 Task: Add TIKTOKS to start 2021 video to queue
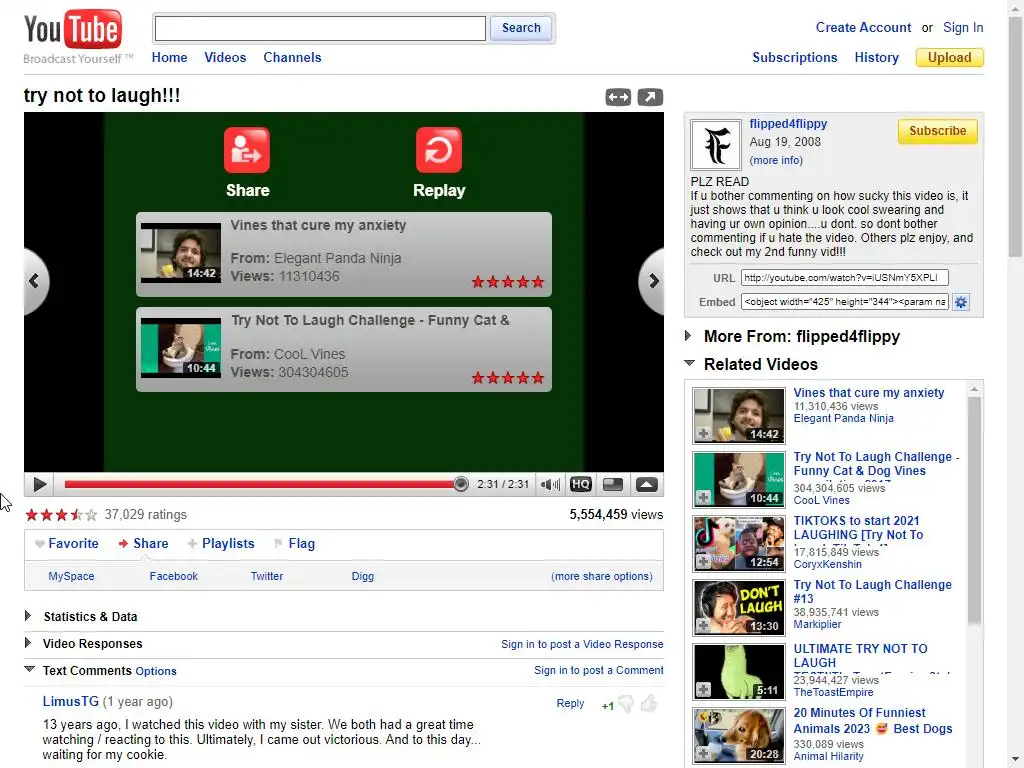(703, 562)
